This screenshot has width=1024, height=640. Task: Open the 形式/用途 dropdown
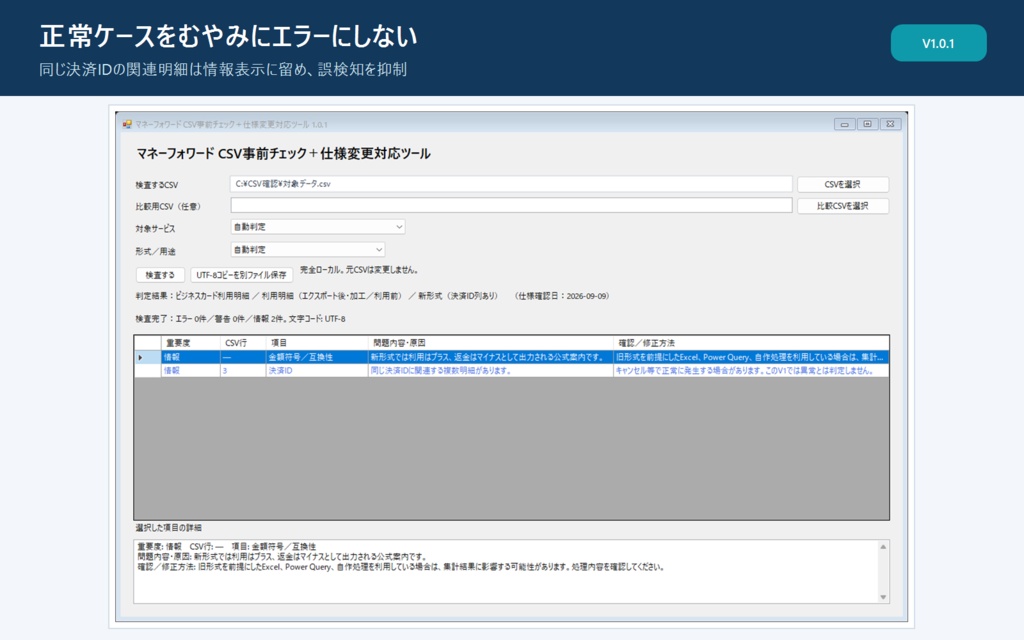(308, 249)
